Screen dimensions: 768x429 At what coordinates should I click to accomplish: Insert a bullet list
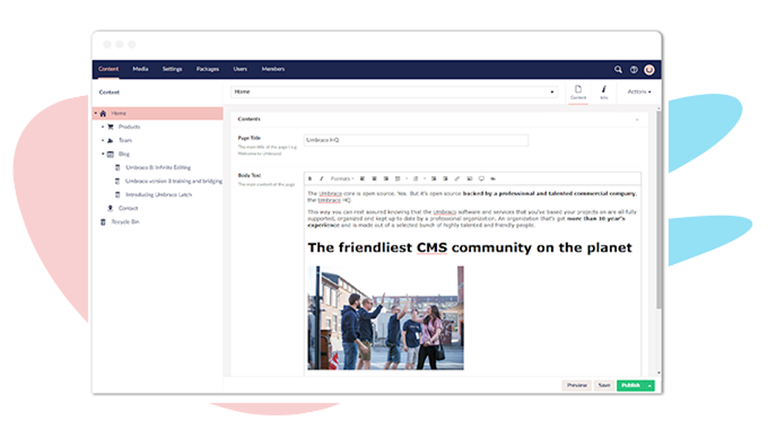tap(398, 179)
